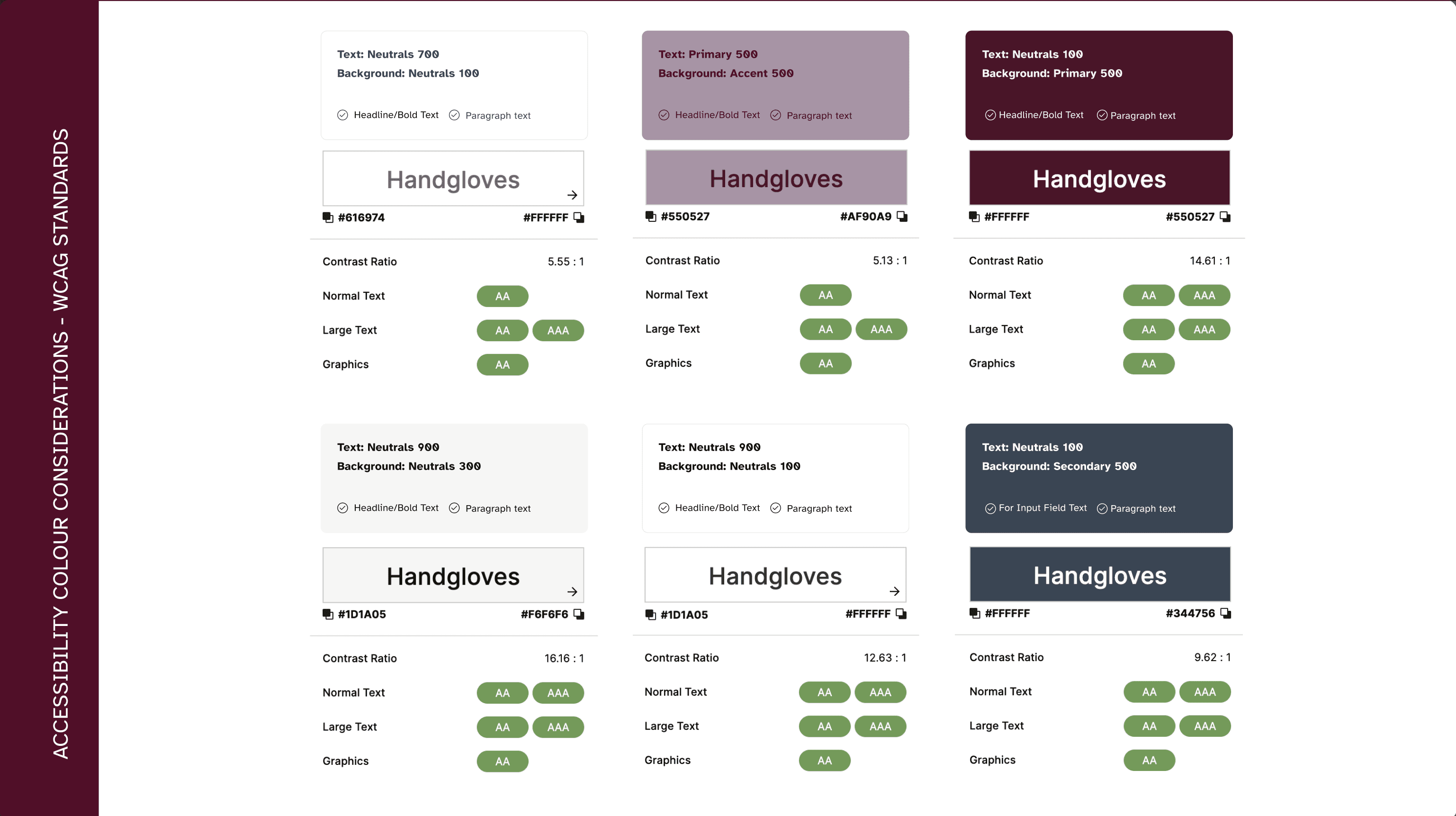Click the text colour icon beside #1D1A05 with the #FFFFFF background
Screen dimensions: 1456x816
pos(651,615)
